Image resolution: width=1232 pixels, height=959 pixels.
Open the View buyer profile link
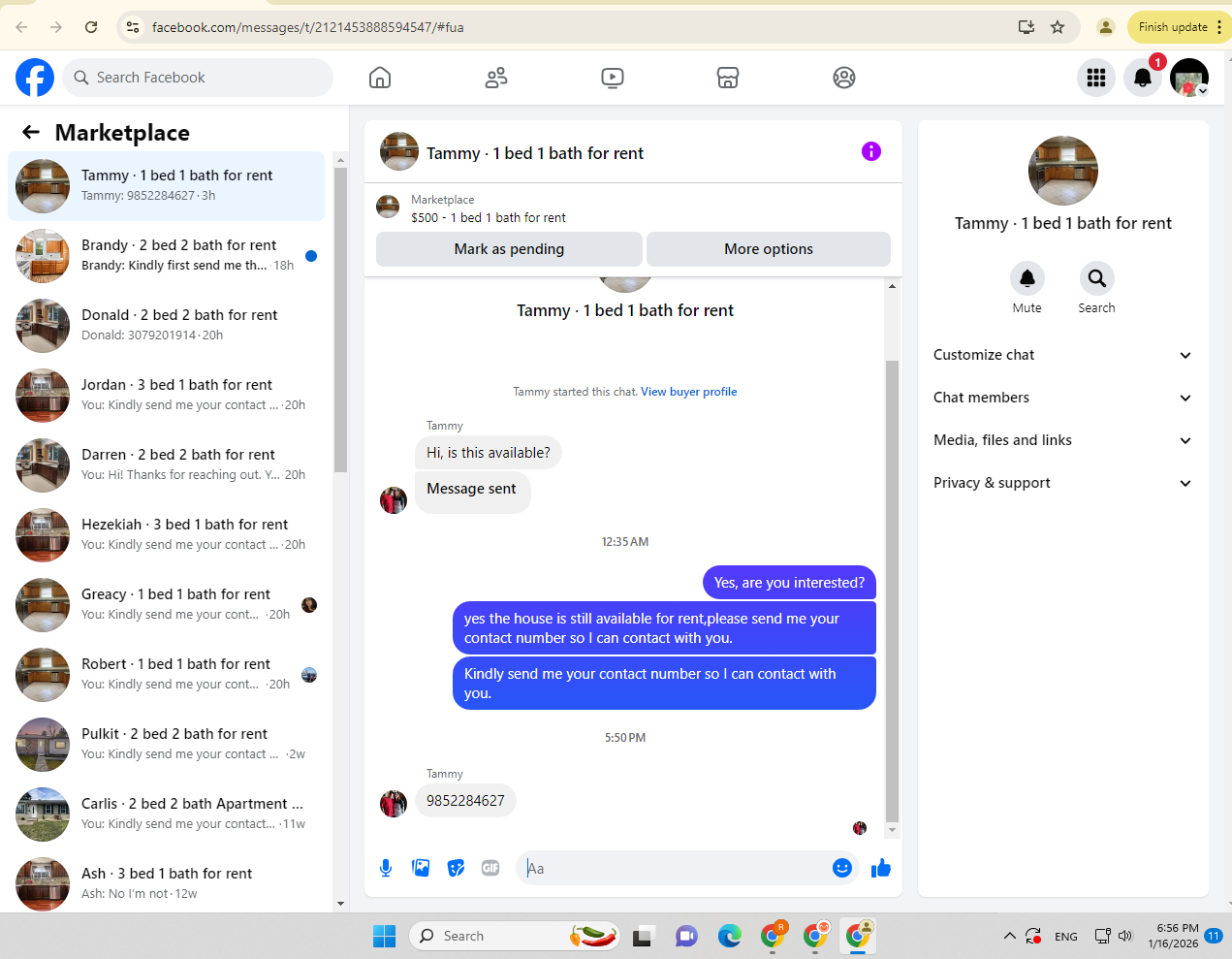coord(688,392)
